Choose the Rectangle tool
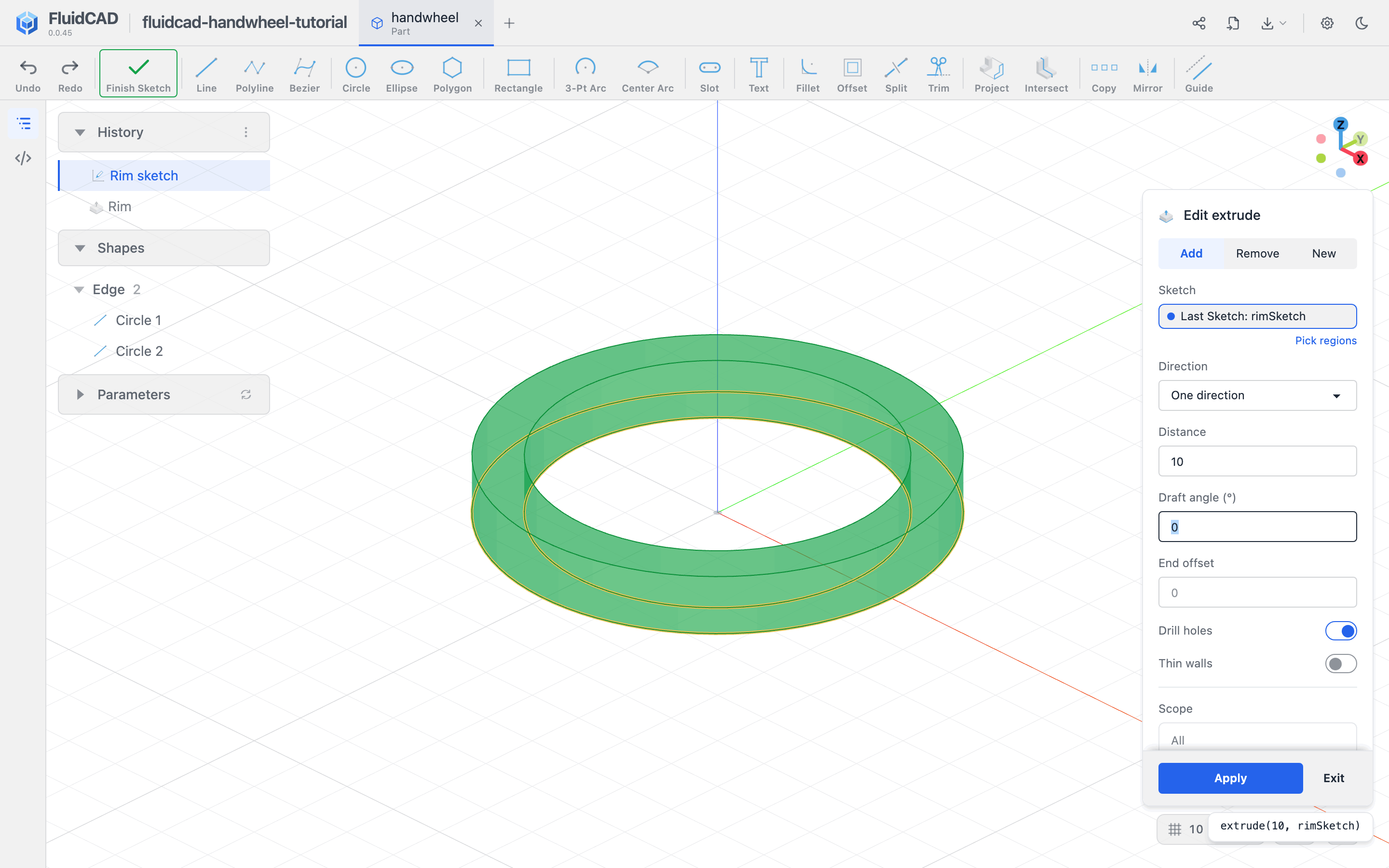The height and width of the screenshot is (868, 1389). pyautogui.click(x=518, y=75)
